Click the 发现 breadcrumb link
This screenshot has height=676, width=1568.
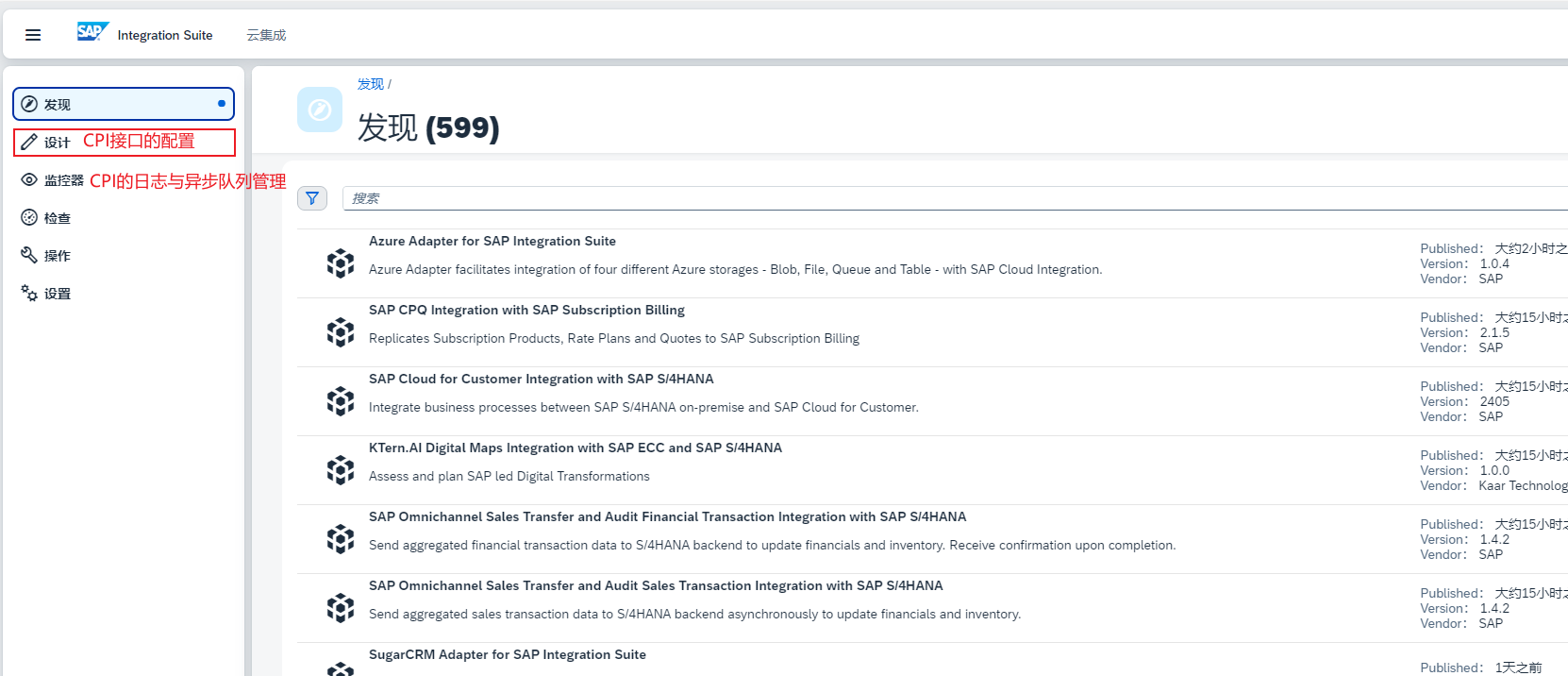[x=370, y=84]
